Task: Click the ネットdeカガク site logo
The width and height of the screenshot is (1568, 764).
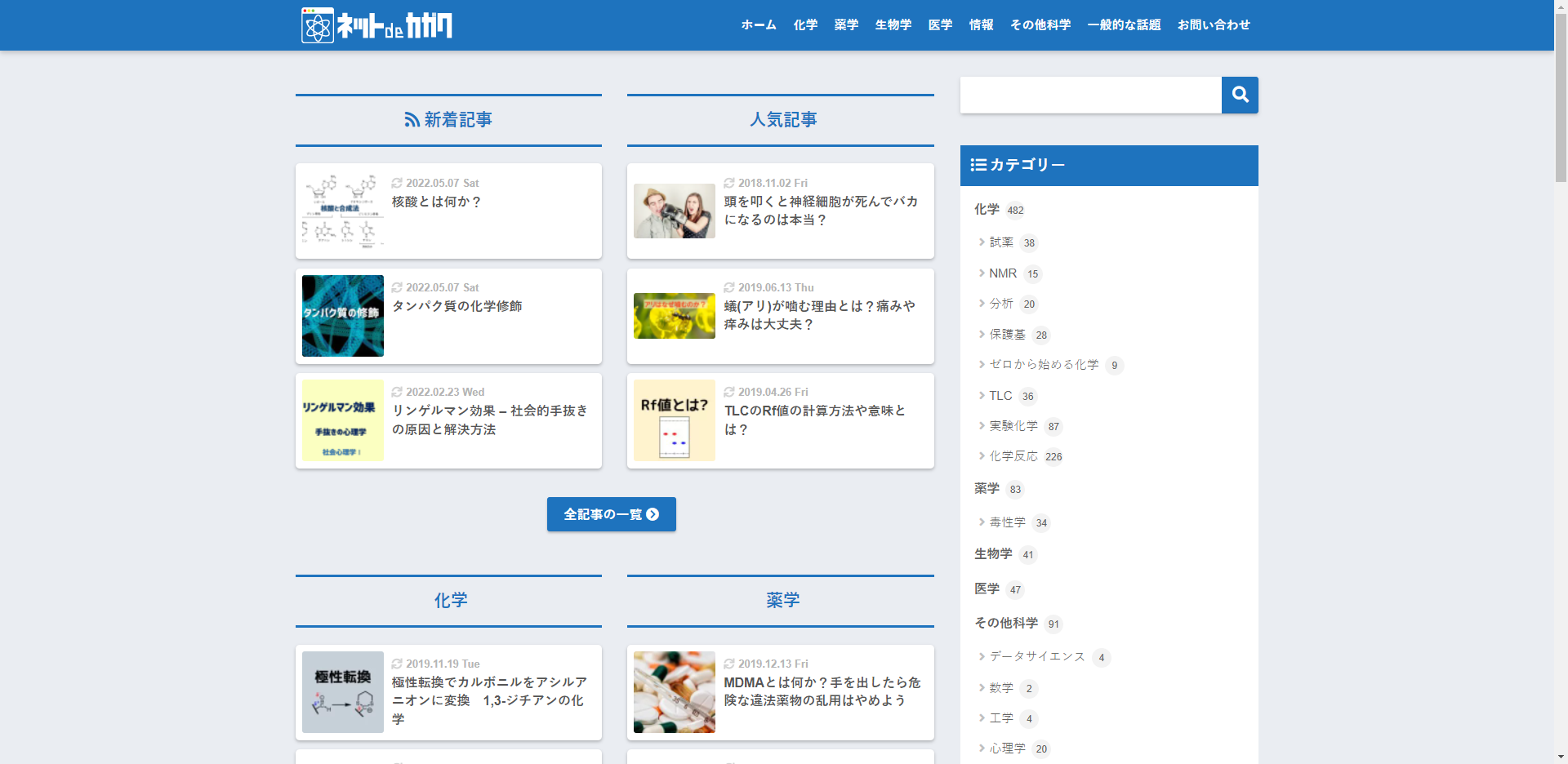Action: point(376,25)
